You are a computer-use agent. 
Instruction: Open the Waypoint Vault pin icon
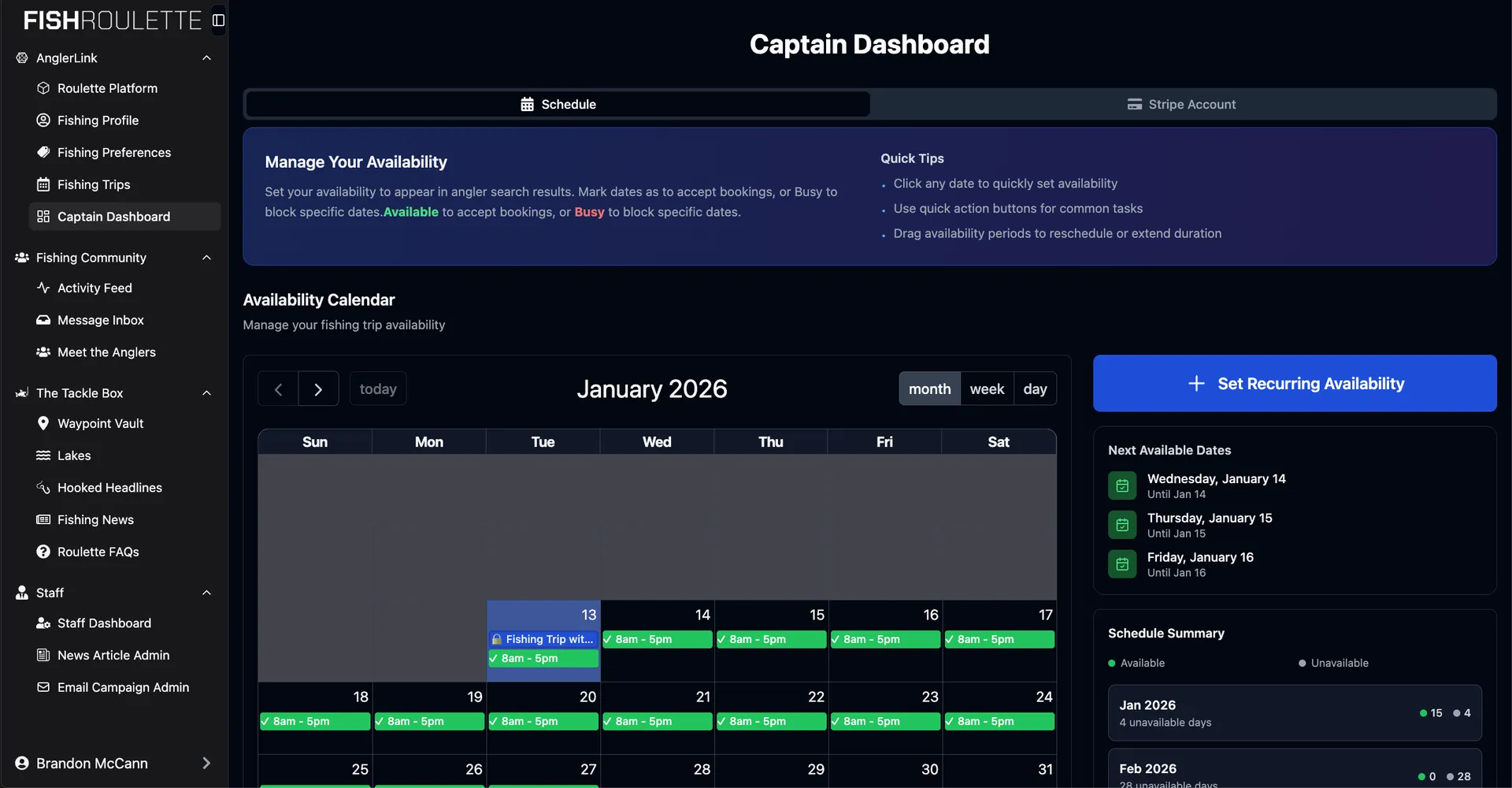coord(45,423)
